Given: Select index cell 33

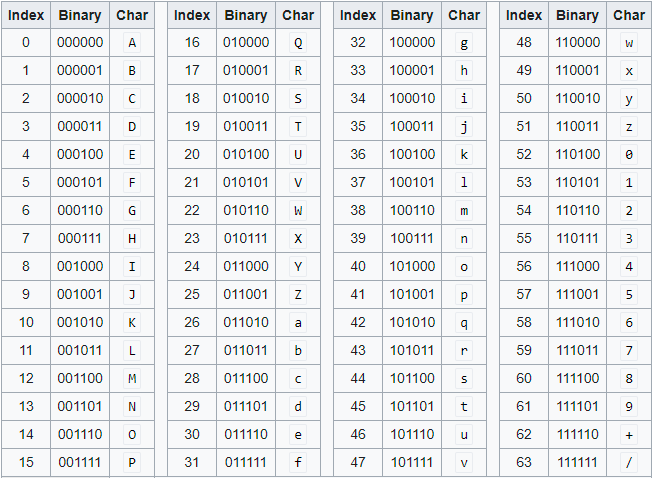Looking at the screenshot, I should (358, 70).
